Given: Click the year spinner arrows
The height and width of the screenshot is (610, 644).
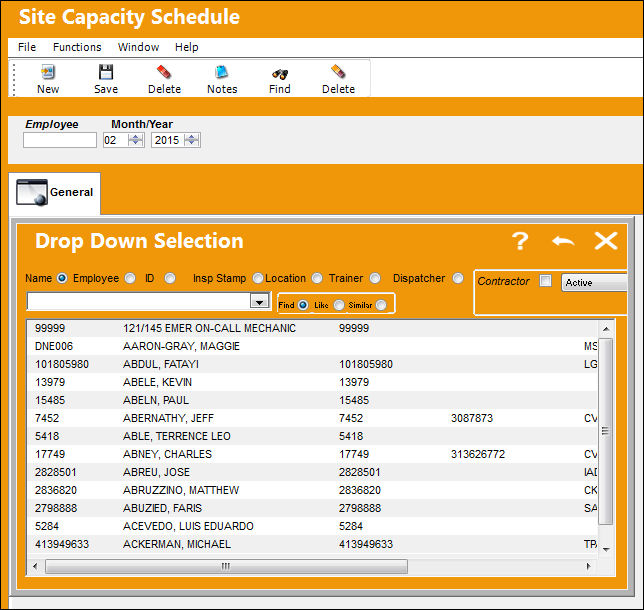Looking at the screenshot, I should point(192,140).
